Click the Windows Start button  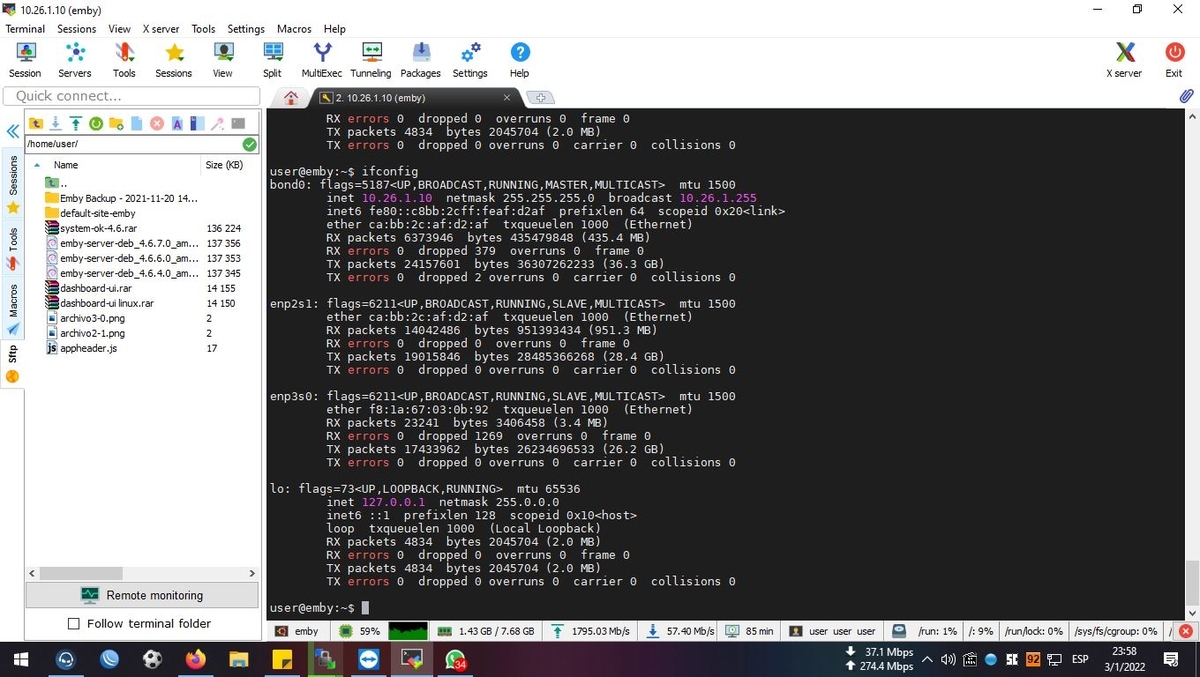pyautogui.click(x=22, y=659)
